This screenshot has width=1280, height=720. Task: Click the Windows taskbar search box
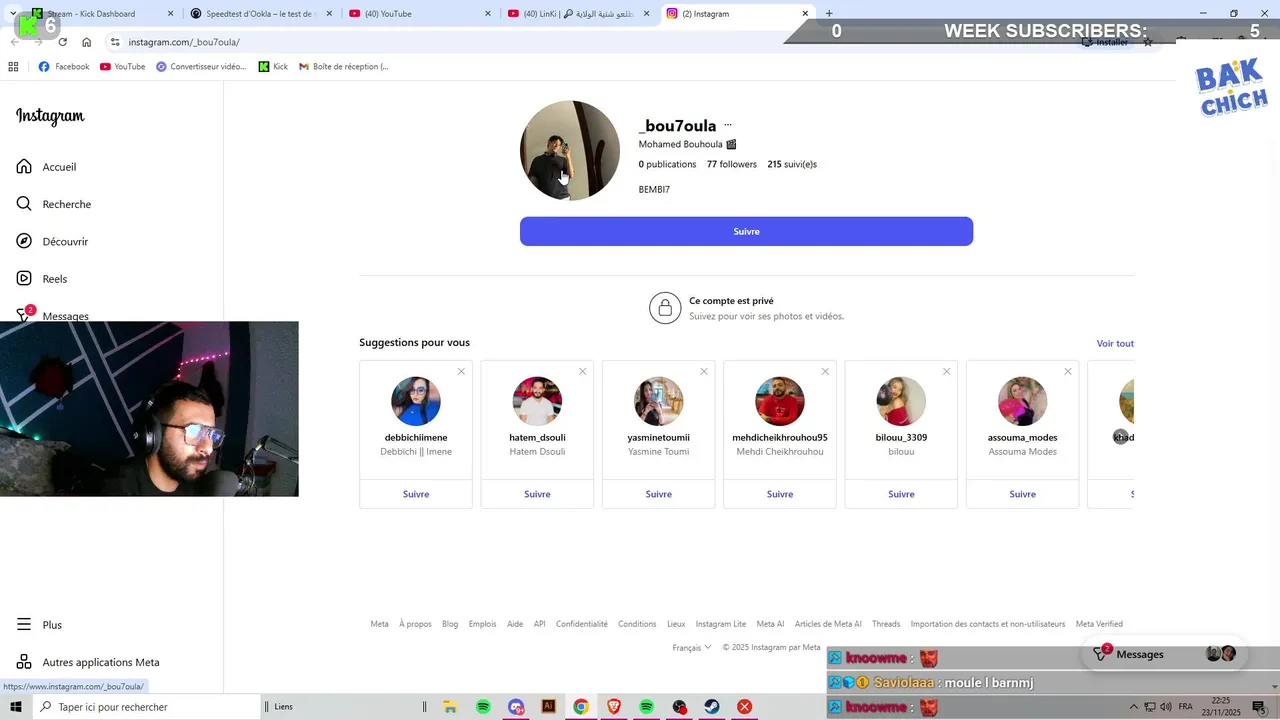[147, 707]
